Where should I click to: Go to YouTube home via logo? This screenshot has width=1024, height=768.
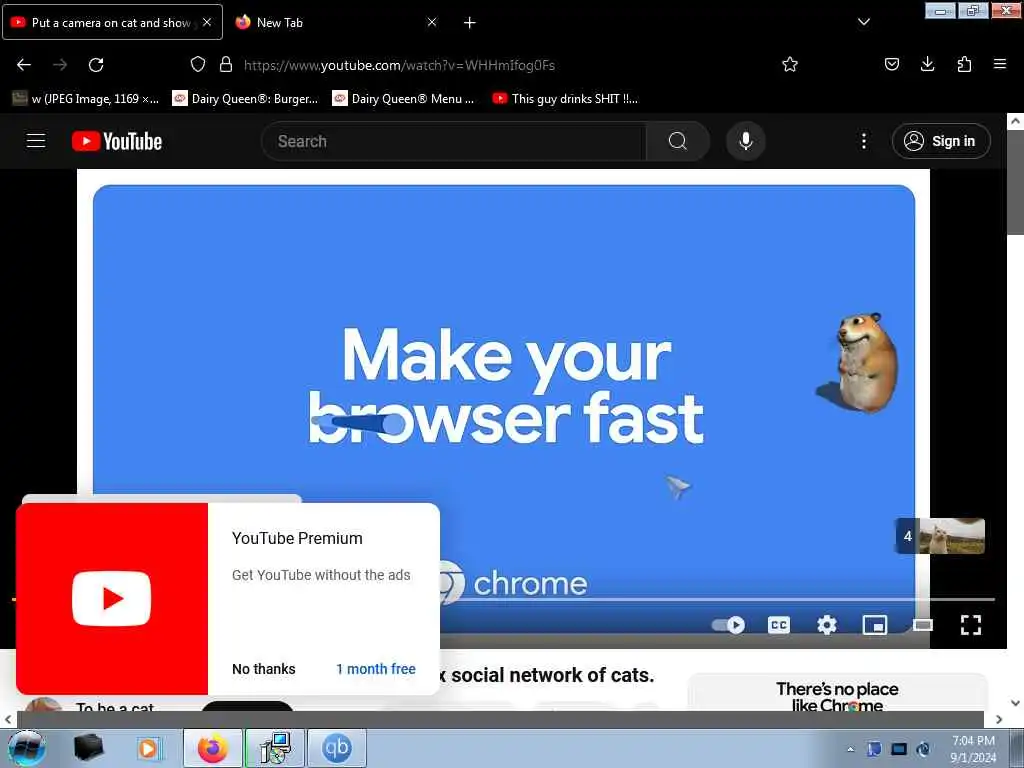117,141
